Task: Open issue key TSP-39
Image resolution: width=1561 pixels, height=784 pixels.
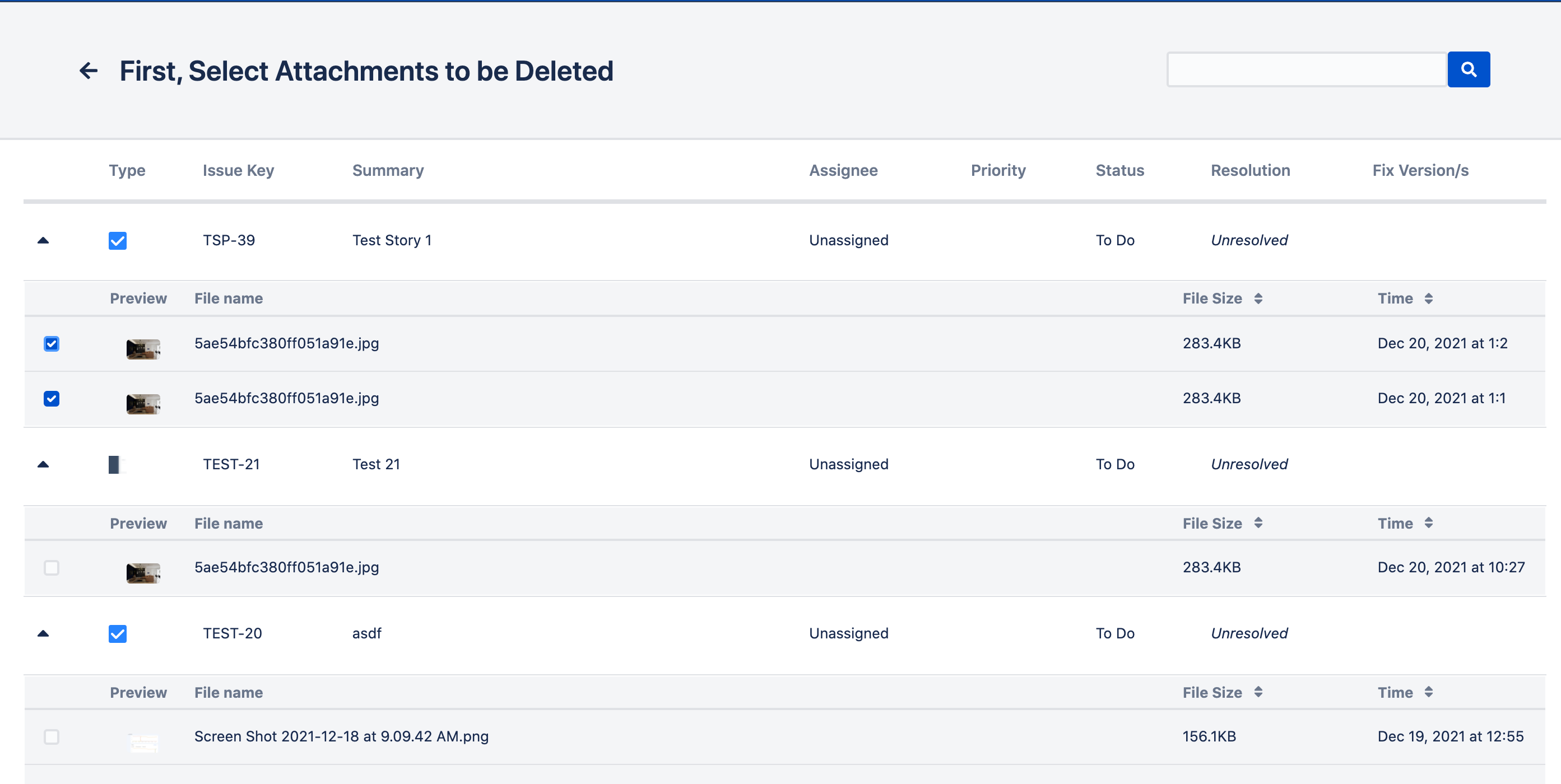Action: pyautogui.click(x=229, y=240)
